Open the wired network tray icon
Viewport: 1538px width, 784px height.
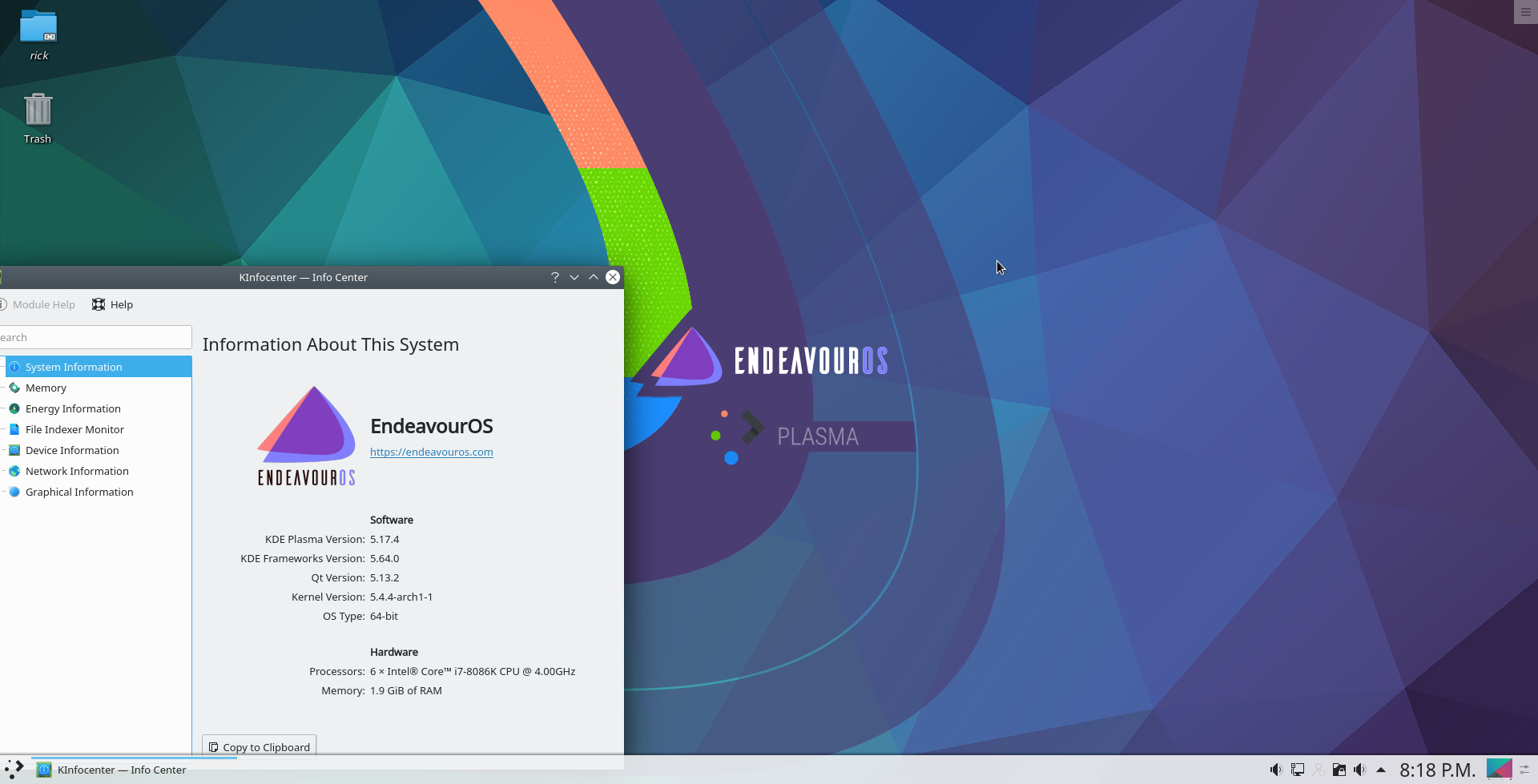click(x=1297, y=770)
